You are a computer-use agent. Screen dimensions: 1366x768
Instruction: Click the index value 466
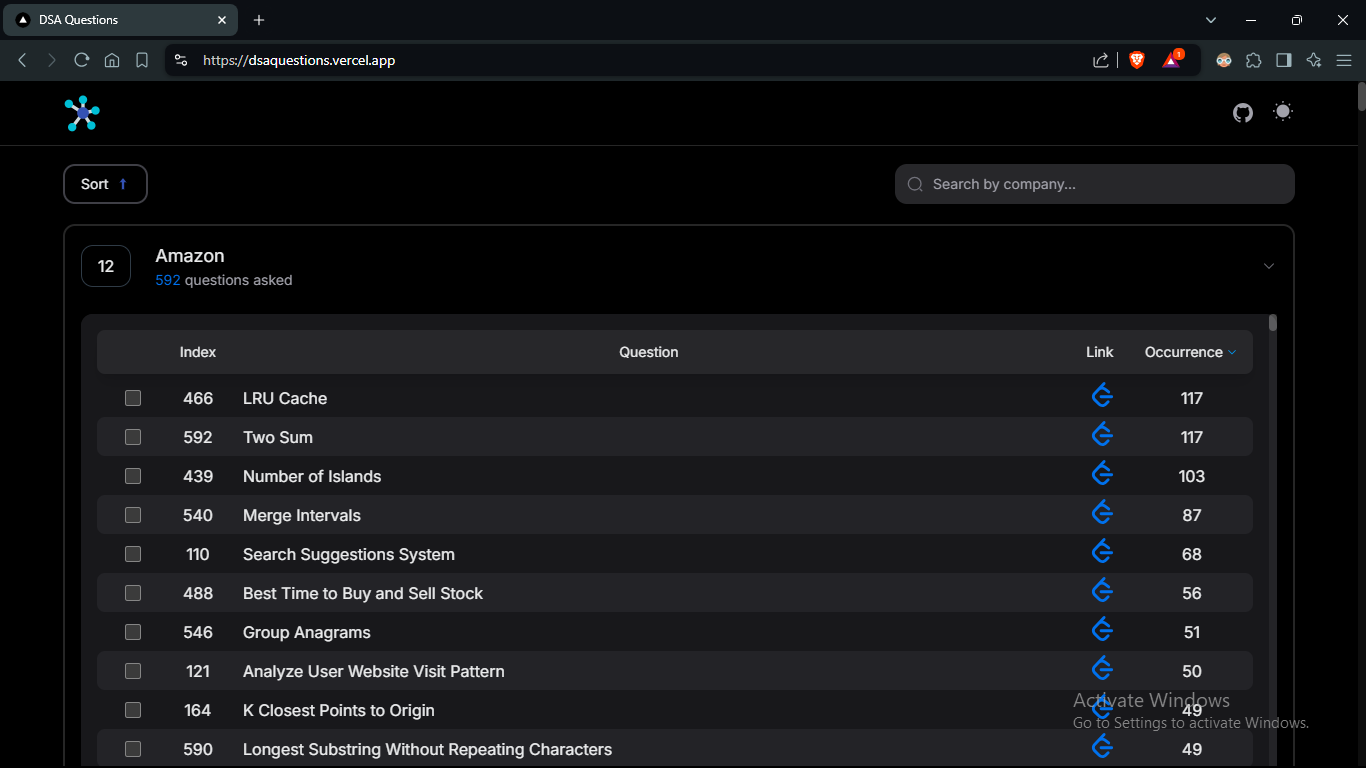click(198, 398)
